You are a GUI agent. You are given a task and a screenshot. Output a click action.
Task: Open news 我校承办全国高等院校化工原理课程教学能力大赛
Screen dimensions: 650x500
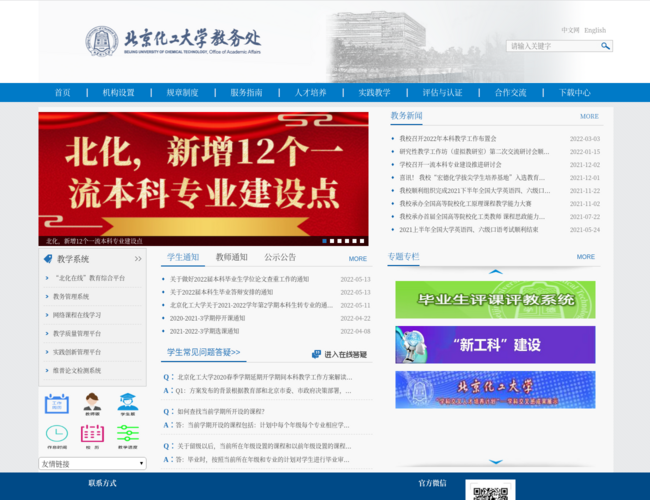pyautogui.click(x=465, y=204)
